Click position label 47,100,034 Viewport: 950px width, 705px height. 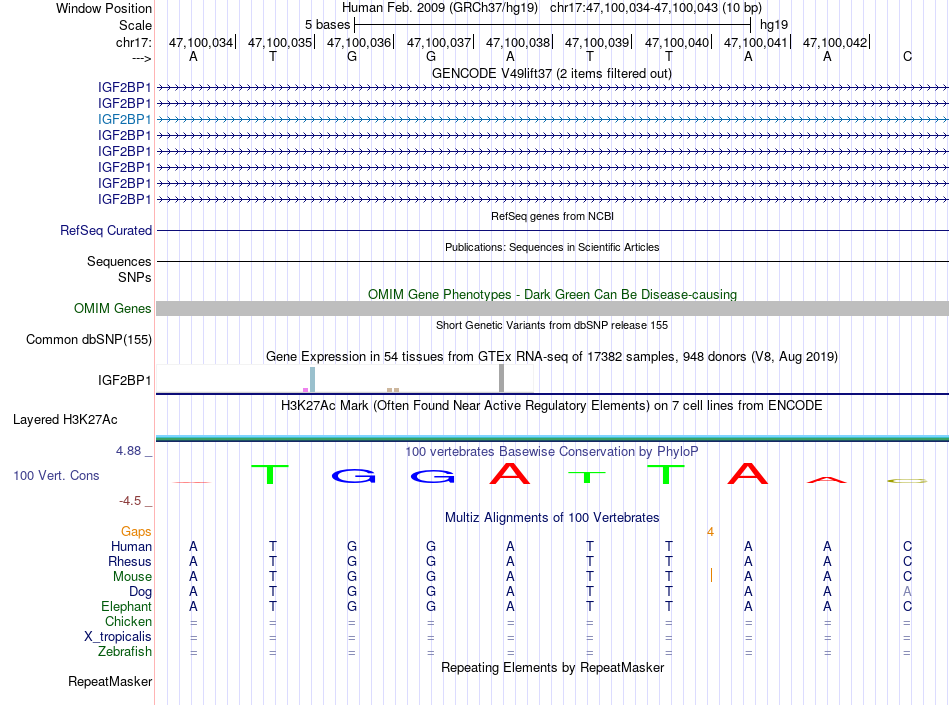(x=201, y=42)
